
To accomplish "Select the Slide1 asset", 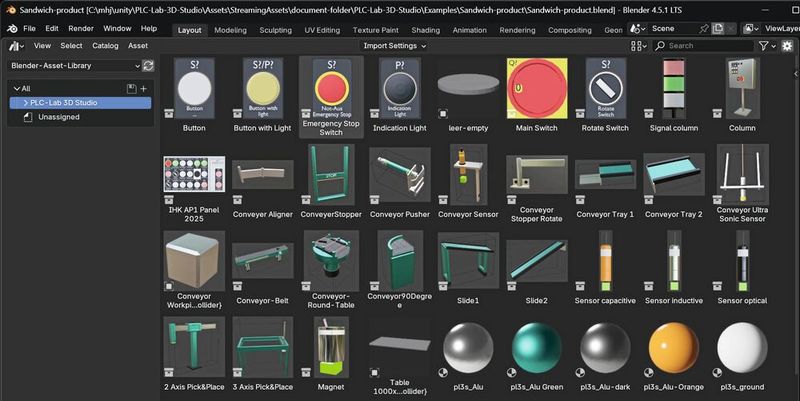I will pyautogui.click(x=468, y=268).
